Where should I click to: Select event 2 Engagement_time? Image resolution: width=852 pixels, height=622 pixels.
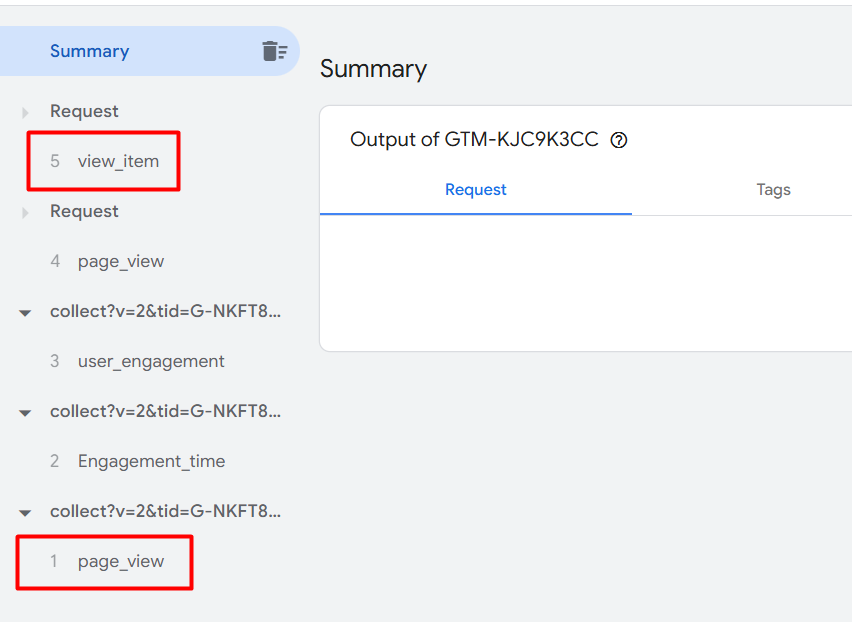click(151, 461)
